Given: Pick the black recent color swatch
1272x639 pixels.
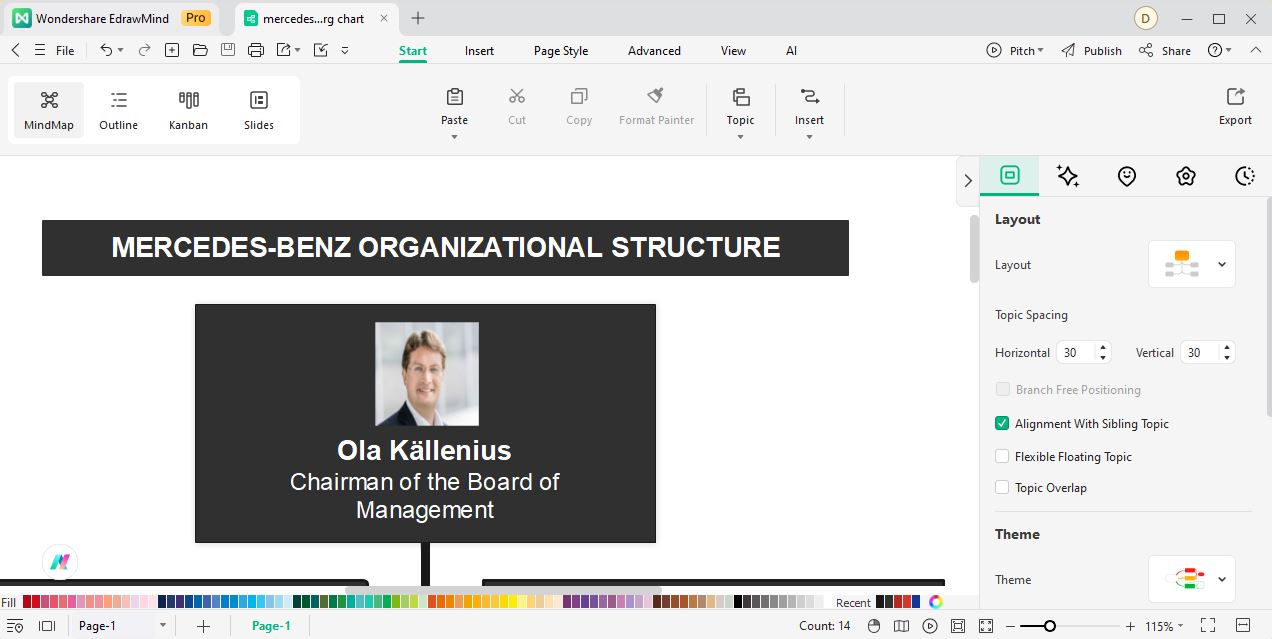Looking at the screenshot, I should tap(880, 602).
